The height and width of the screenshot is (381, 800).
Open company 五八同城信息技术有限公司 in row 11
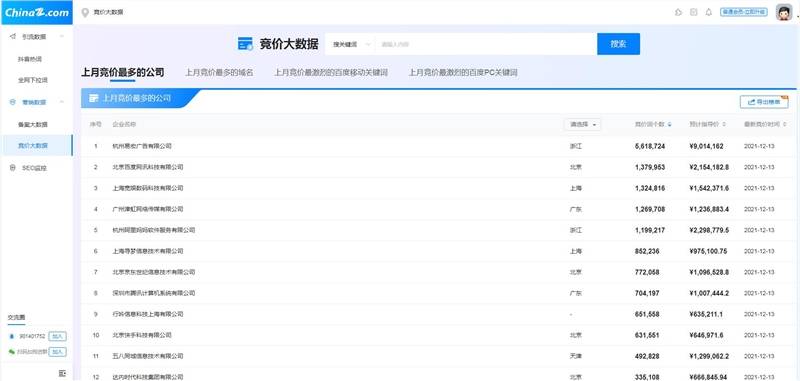coord(148,356)
